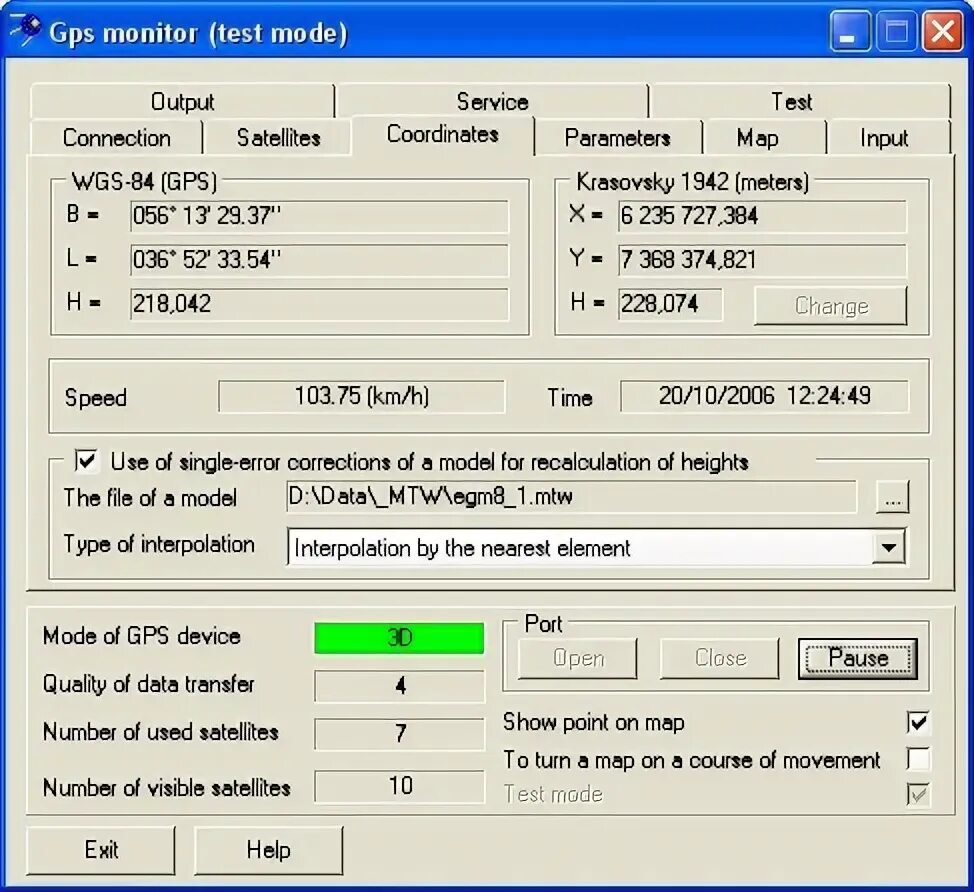Screen dimensions: 974x892
Task: Click the satellite app icon in title bar
Action: 26,30
